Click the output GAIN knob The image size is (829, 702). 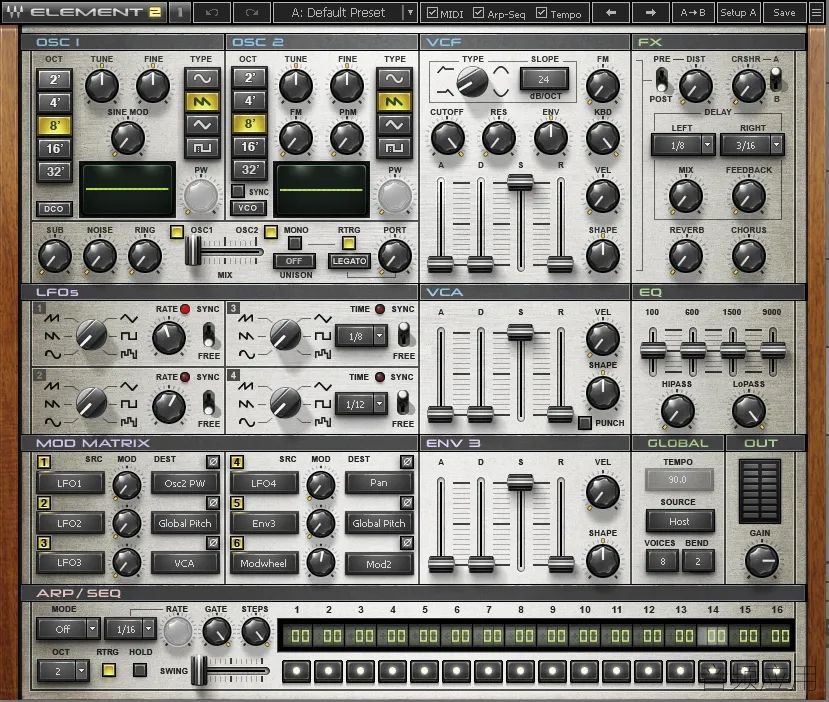761,560
